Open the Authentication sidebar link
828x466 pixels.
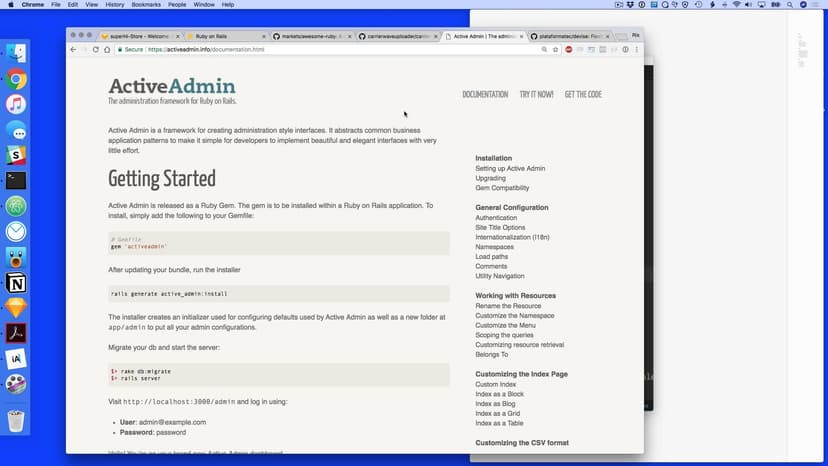click(496, 218)
